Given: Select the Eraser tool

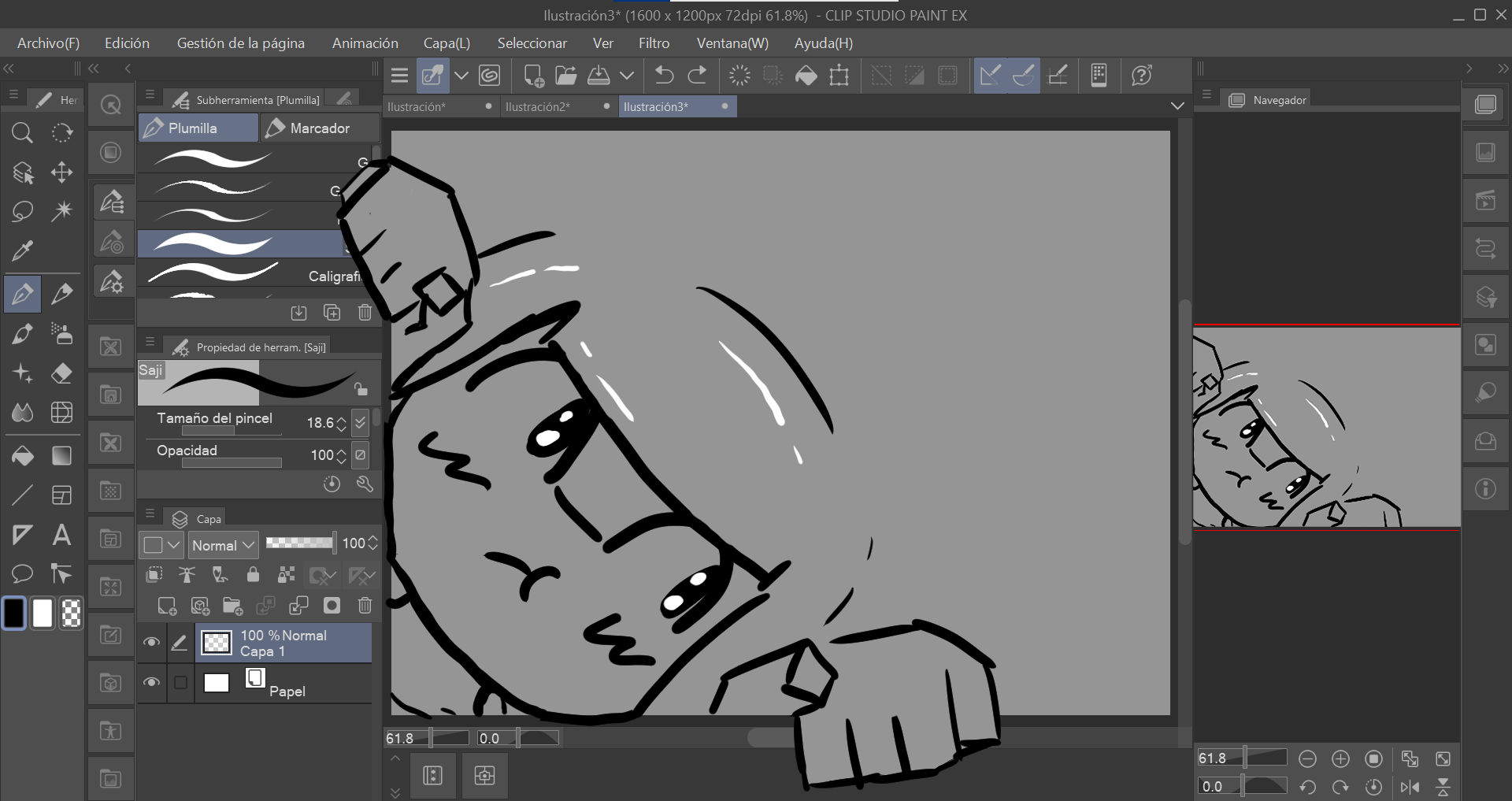Looking at the screenshot, I should tap(61, 373).
